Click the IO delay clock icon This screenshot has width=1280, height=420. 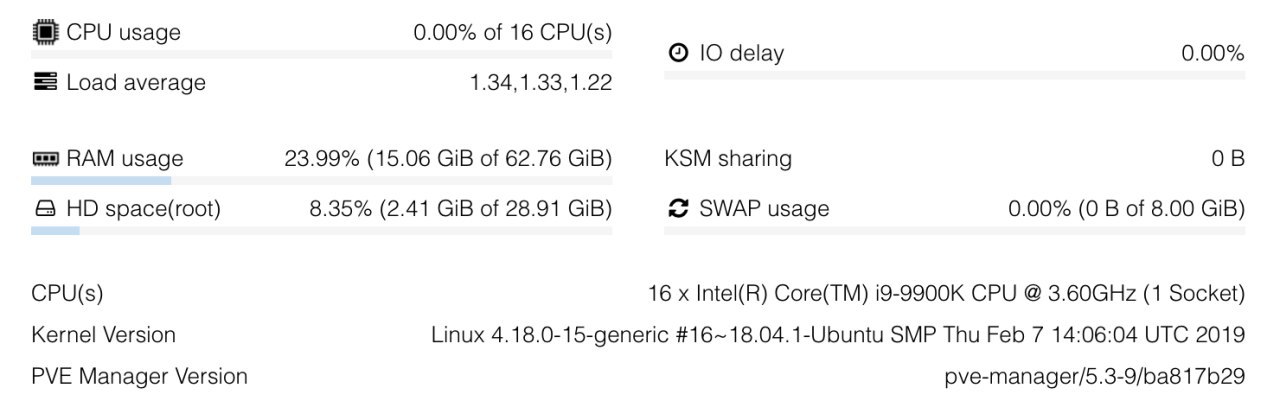[678, 53]
